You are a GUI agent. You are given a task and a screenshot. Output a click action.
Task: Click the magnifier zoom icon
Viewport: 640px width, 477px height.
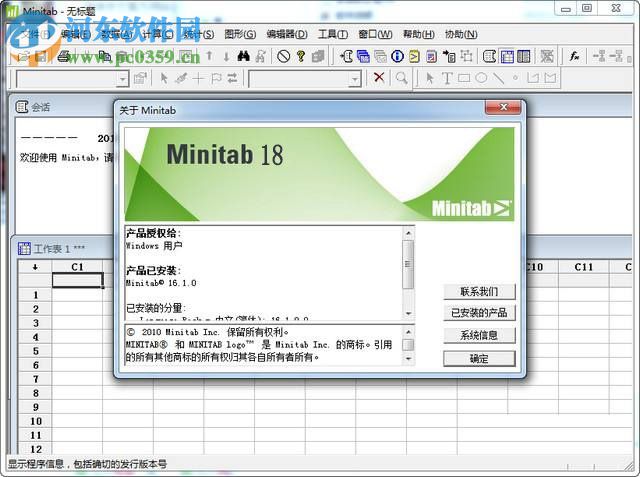[402, 78]
